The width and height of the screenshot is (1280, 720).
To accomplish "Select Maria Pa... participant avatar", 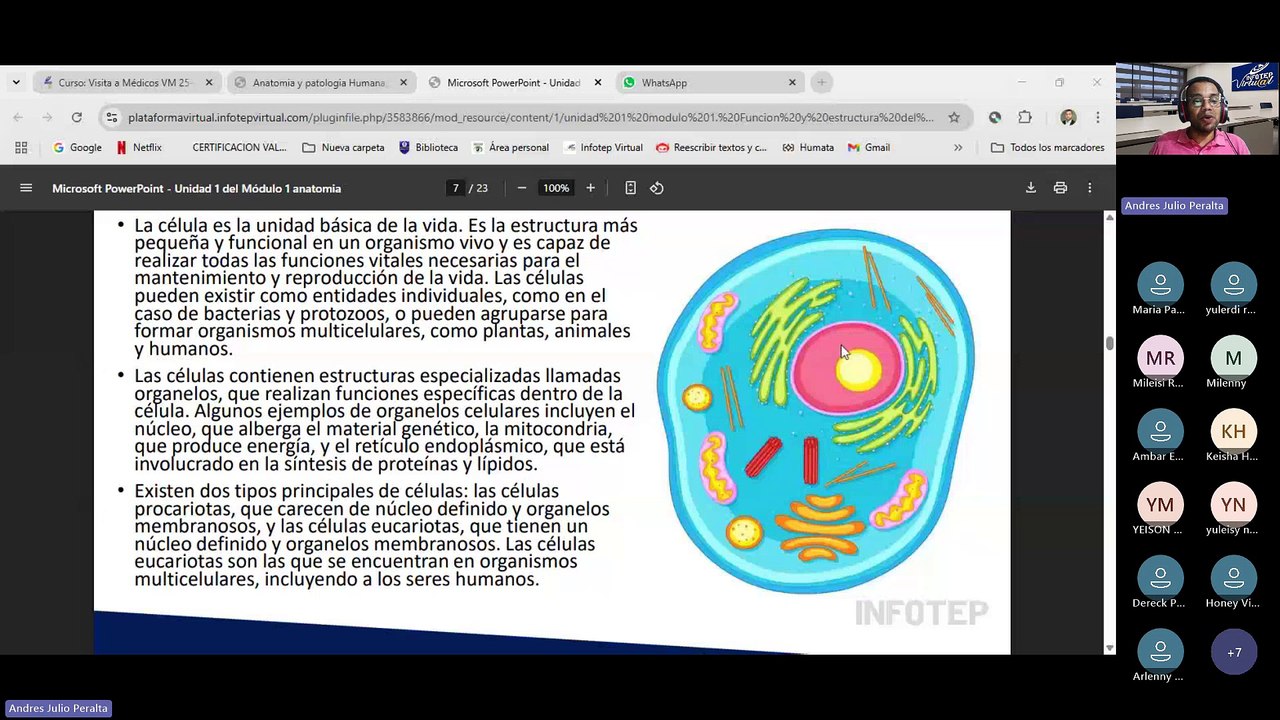I will point(1160,285).
